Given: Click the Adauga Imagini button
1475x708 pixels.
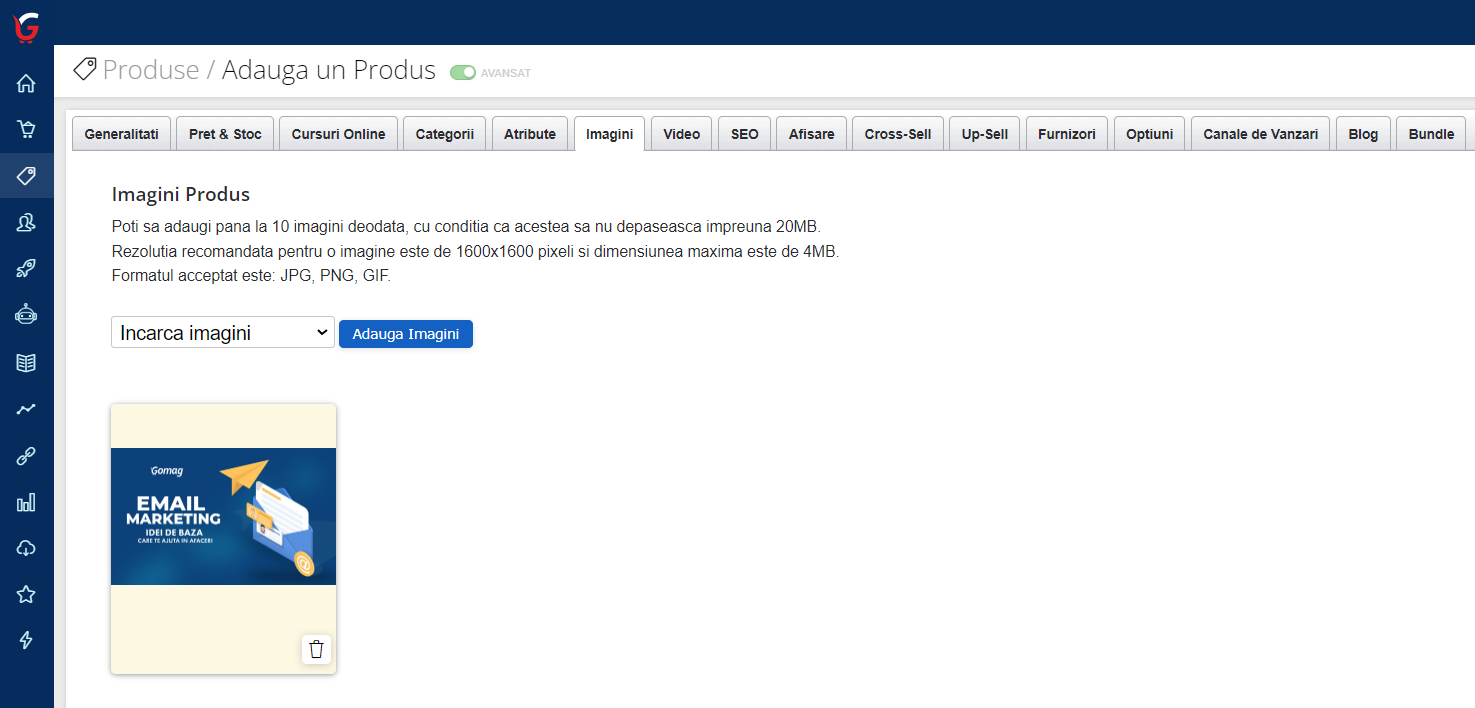Looking at the screenshot, I should [405, 333].
